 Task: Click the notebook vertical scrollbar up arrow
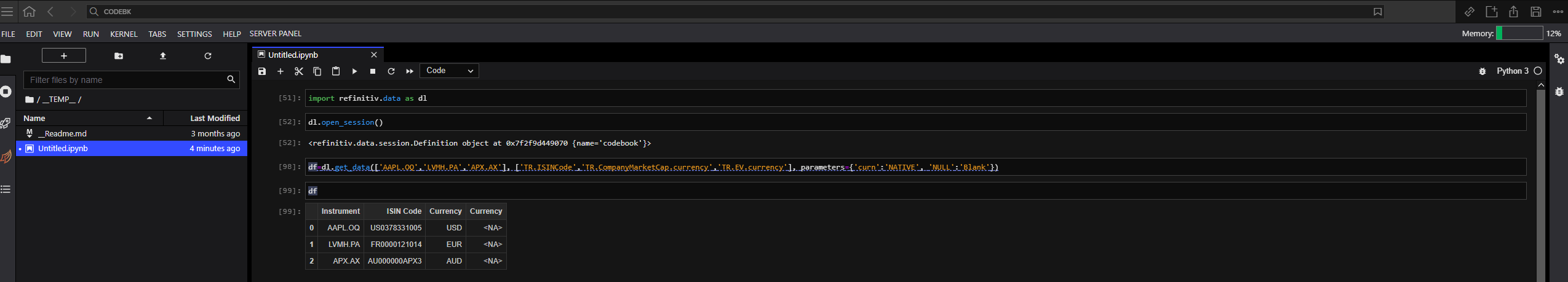[x=1540, y=85]
